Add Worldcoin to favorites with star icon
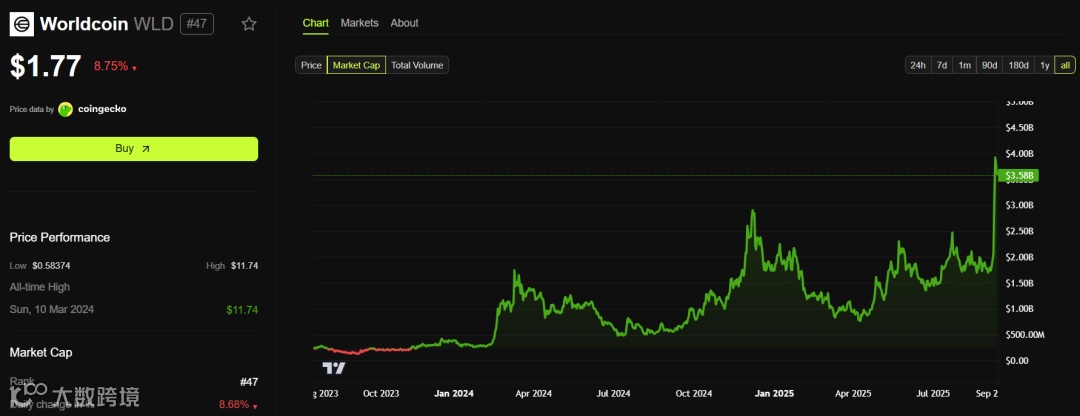Viewport: 1080px width, 416px height. click(x=249, y=24)
